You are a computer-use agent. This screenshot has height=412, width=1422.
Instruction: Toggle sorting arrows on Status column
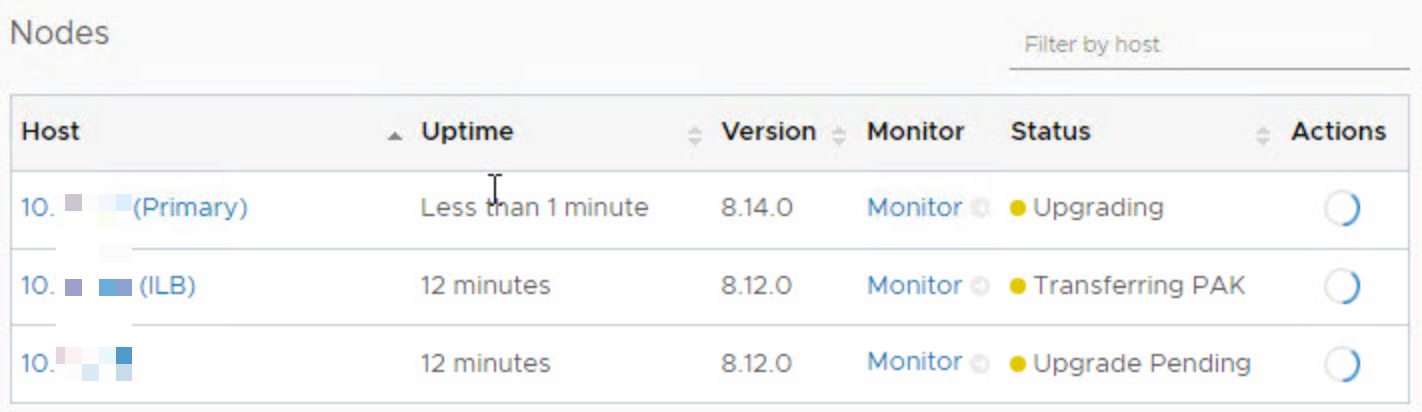pos(1263,135)
